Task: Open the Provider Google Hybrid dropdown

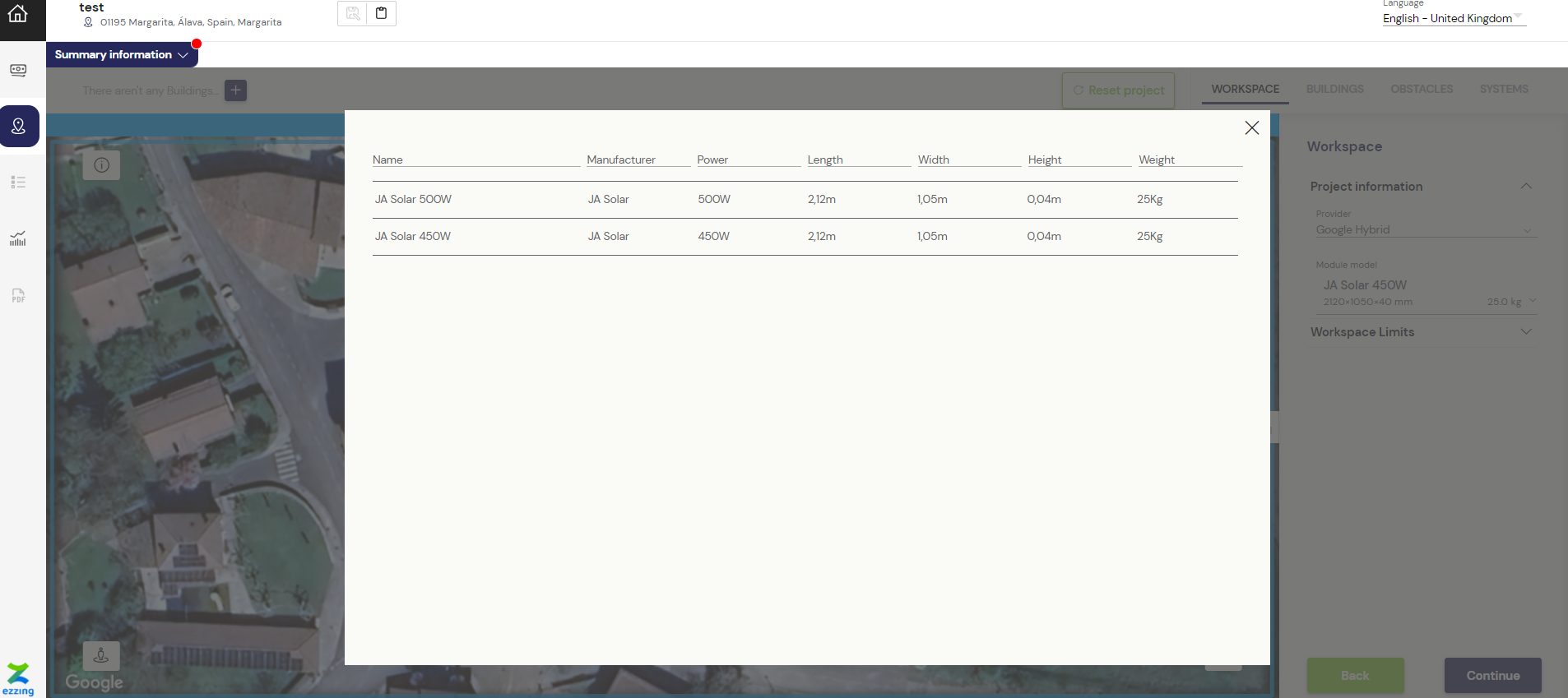Action: tap(1426, 229)
